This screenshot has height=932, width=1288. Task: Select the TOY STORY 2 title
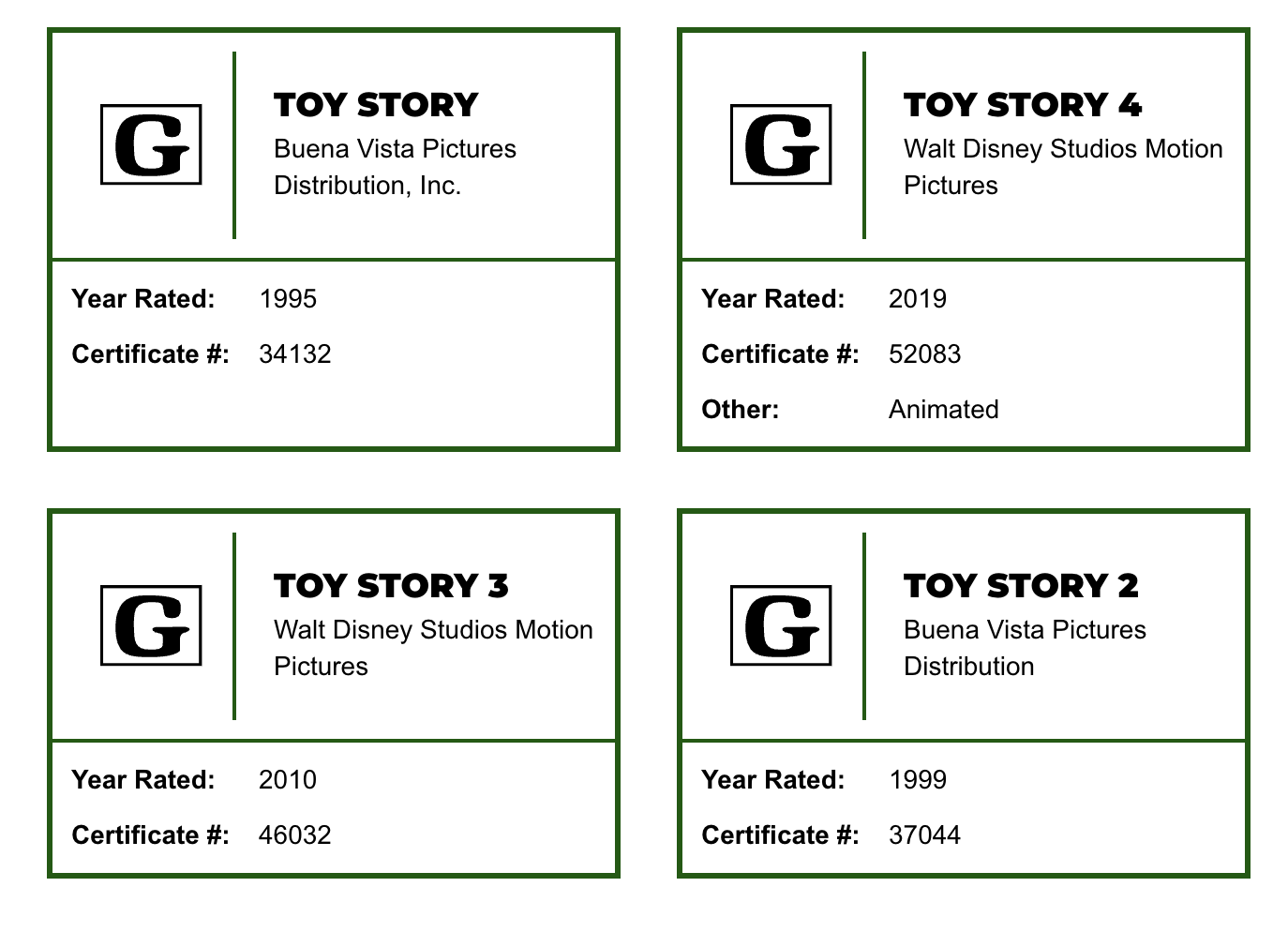click(1021, 586)
